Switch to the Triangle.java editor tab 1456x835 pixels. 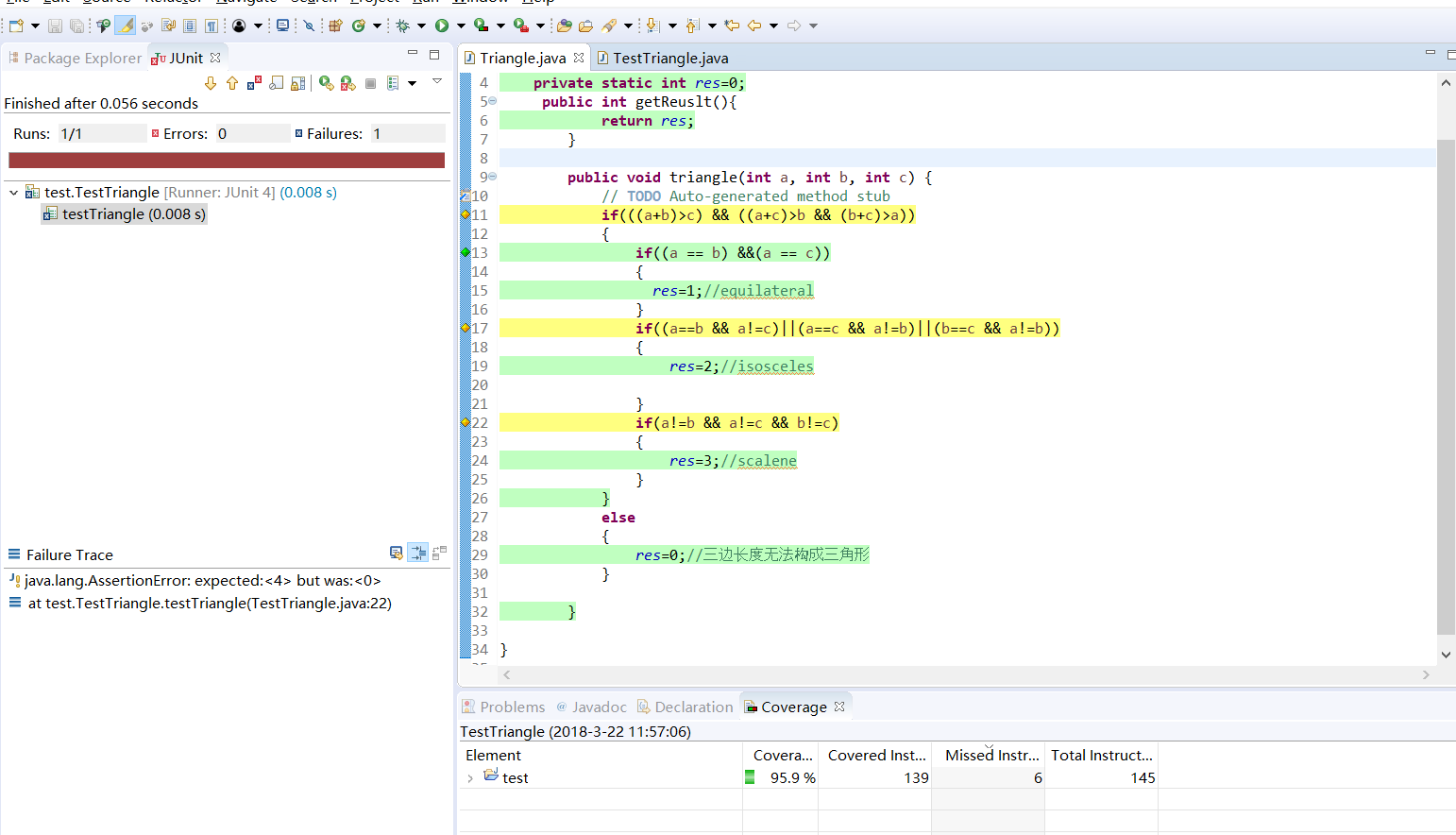point(523,58)
